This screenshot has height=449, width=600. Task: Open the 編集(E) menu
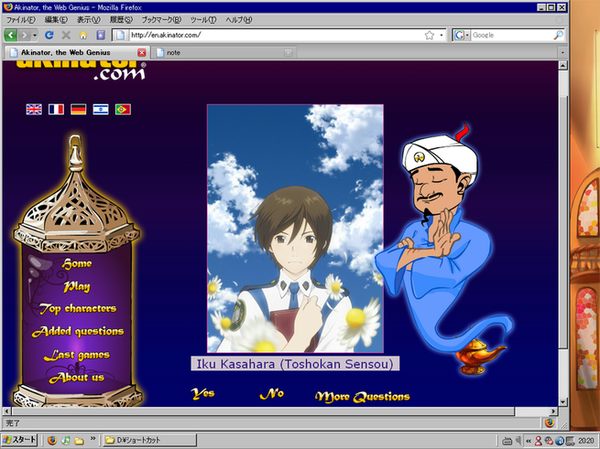56,20
